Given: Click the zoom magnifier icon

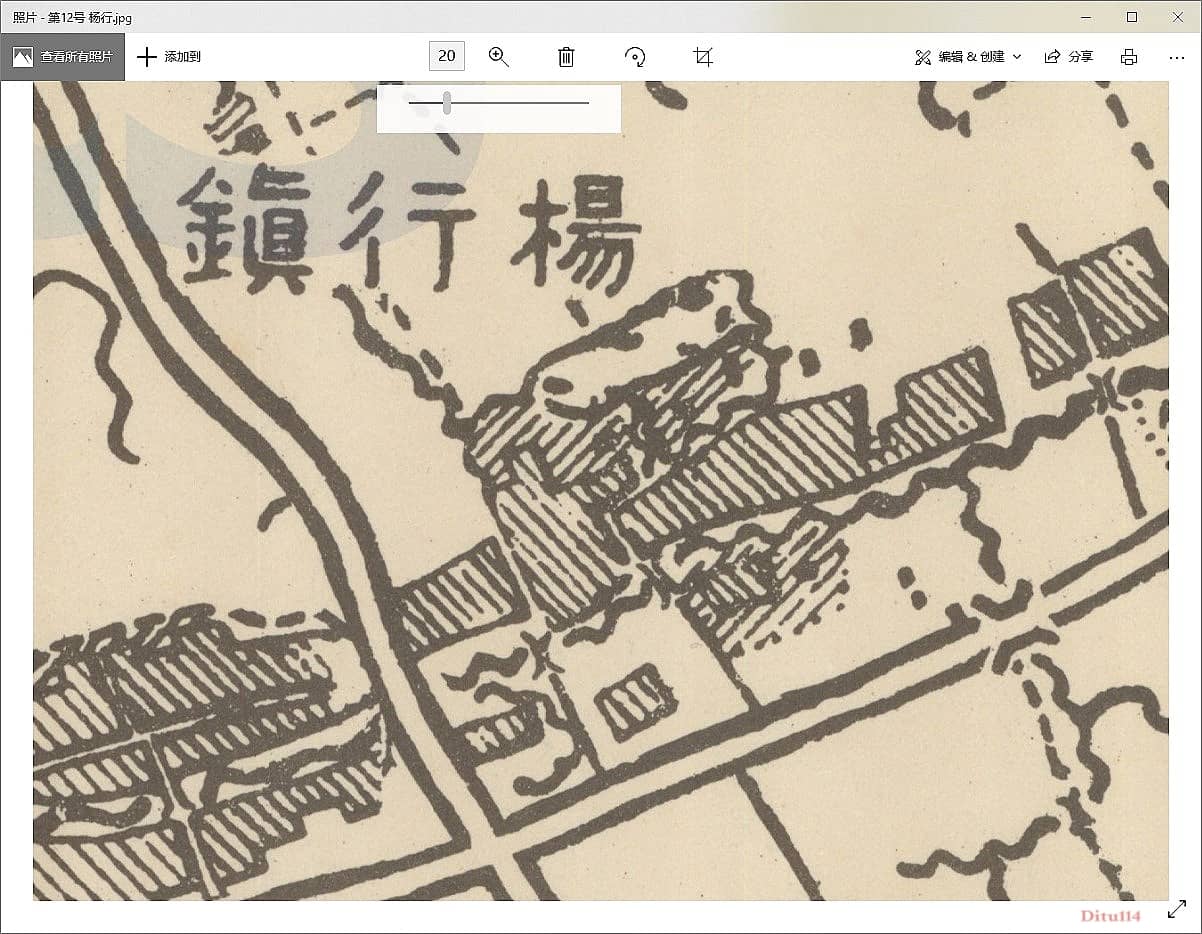Looking at the screenshot, I should (x=498, y=57).
